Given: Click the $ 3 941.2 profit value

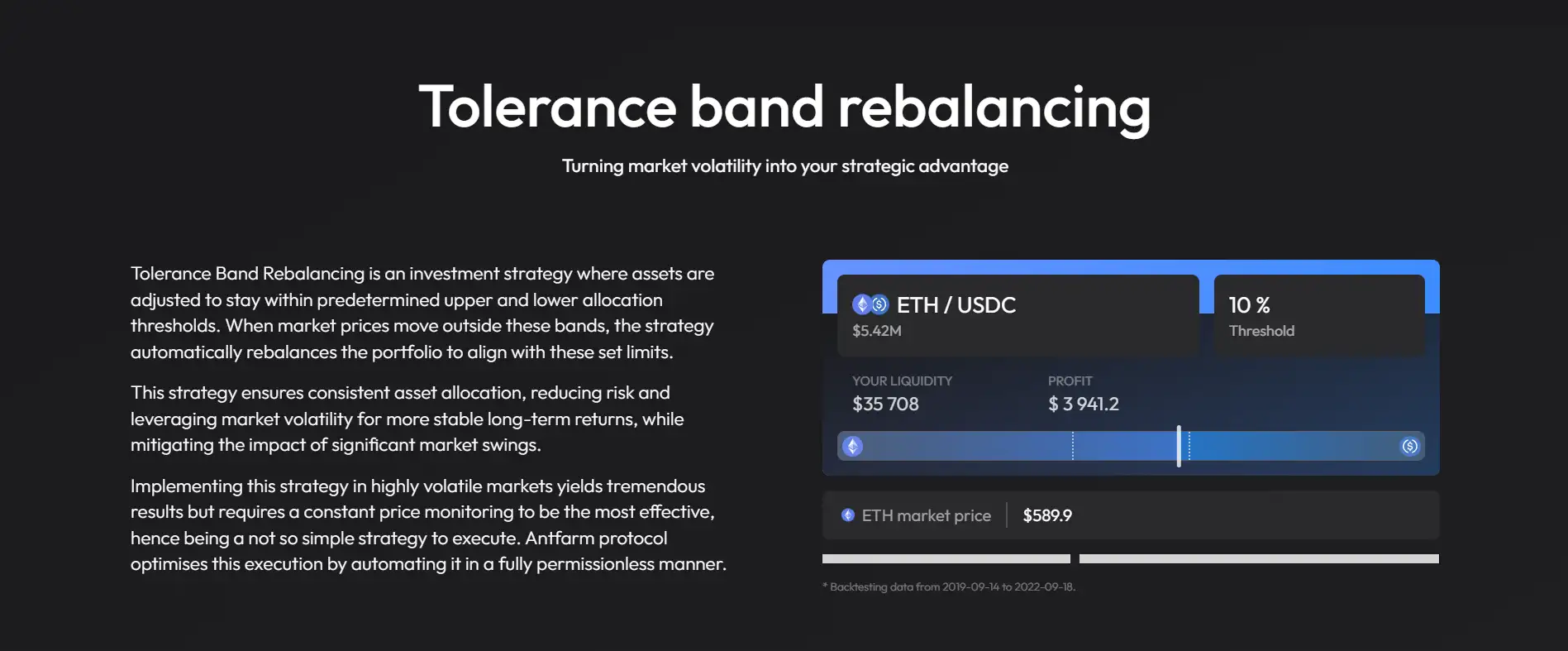Looking at the screenshot, I should coord(1083,404).
